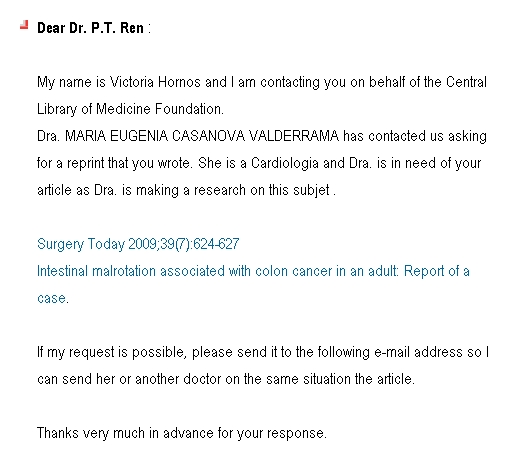
Task: Click 'Report of a' in article title link
Action: (437, 271)
